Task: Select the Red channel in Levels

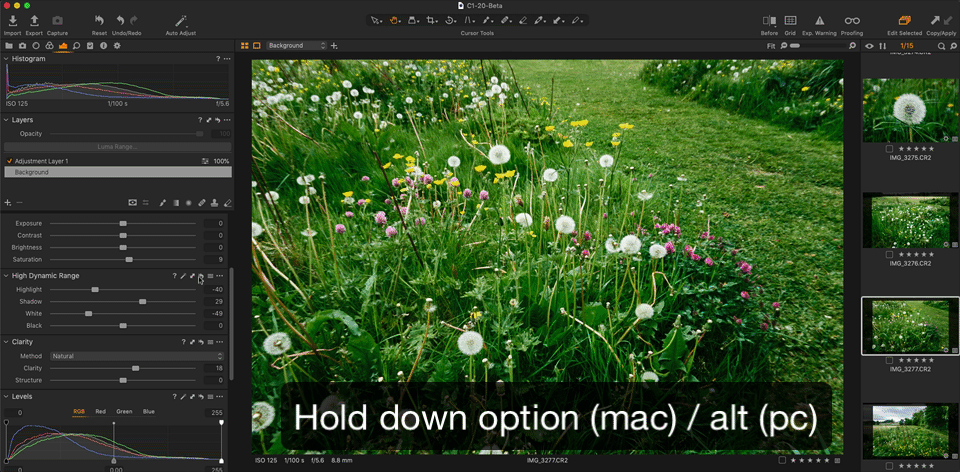Action: click(100, 411)
